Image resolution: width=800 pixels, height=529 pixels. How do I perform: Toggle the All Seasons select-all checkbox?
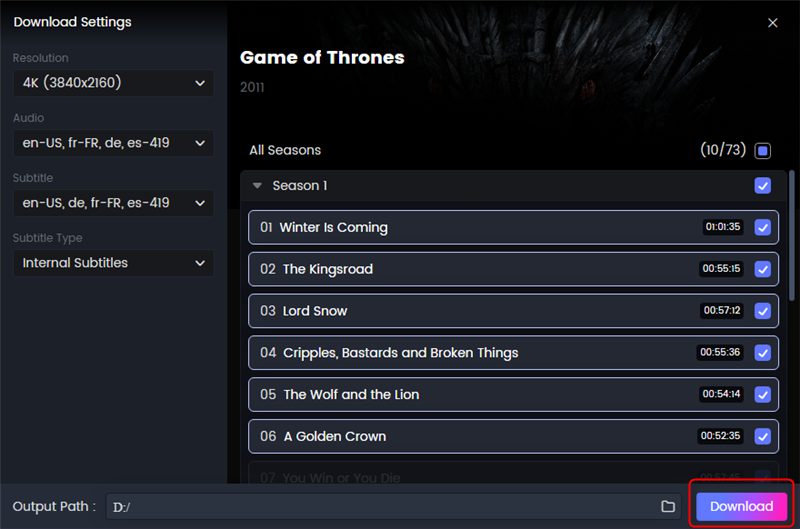point(763,150)
